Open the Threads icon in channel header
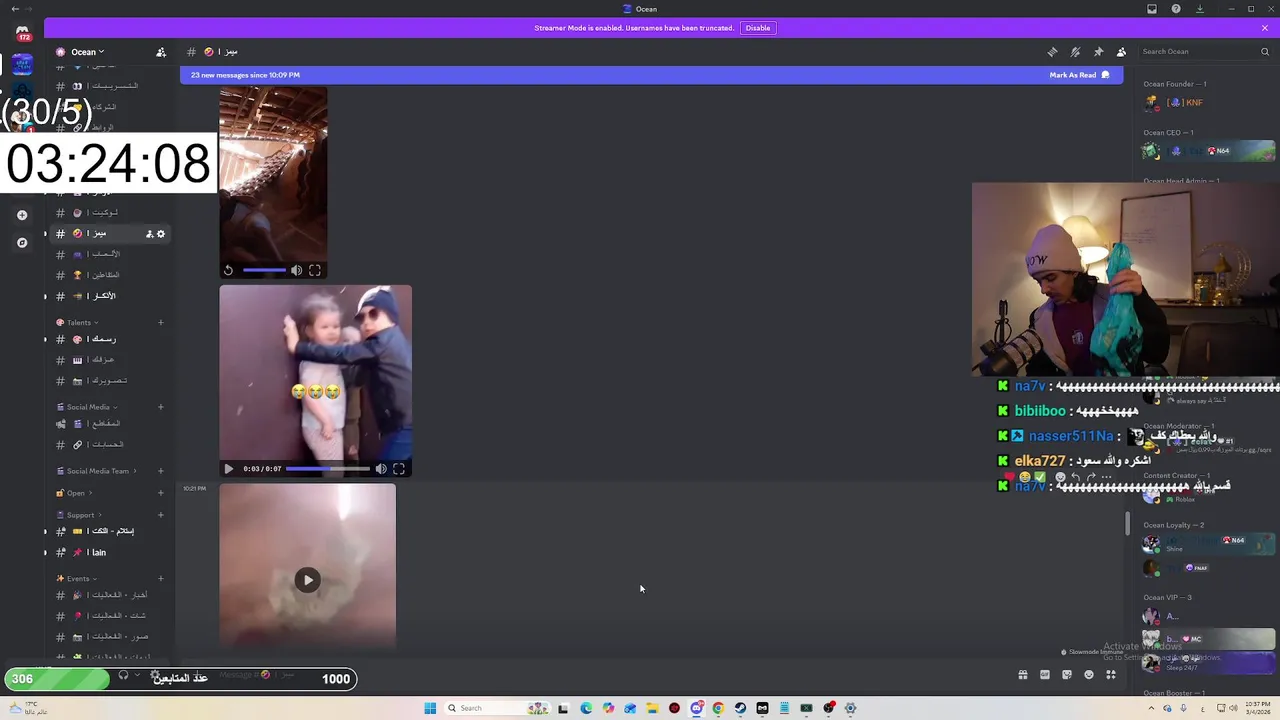The width and height of the screenshot is (1280, 720). tap(1052, 52)
